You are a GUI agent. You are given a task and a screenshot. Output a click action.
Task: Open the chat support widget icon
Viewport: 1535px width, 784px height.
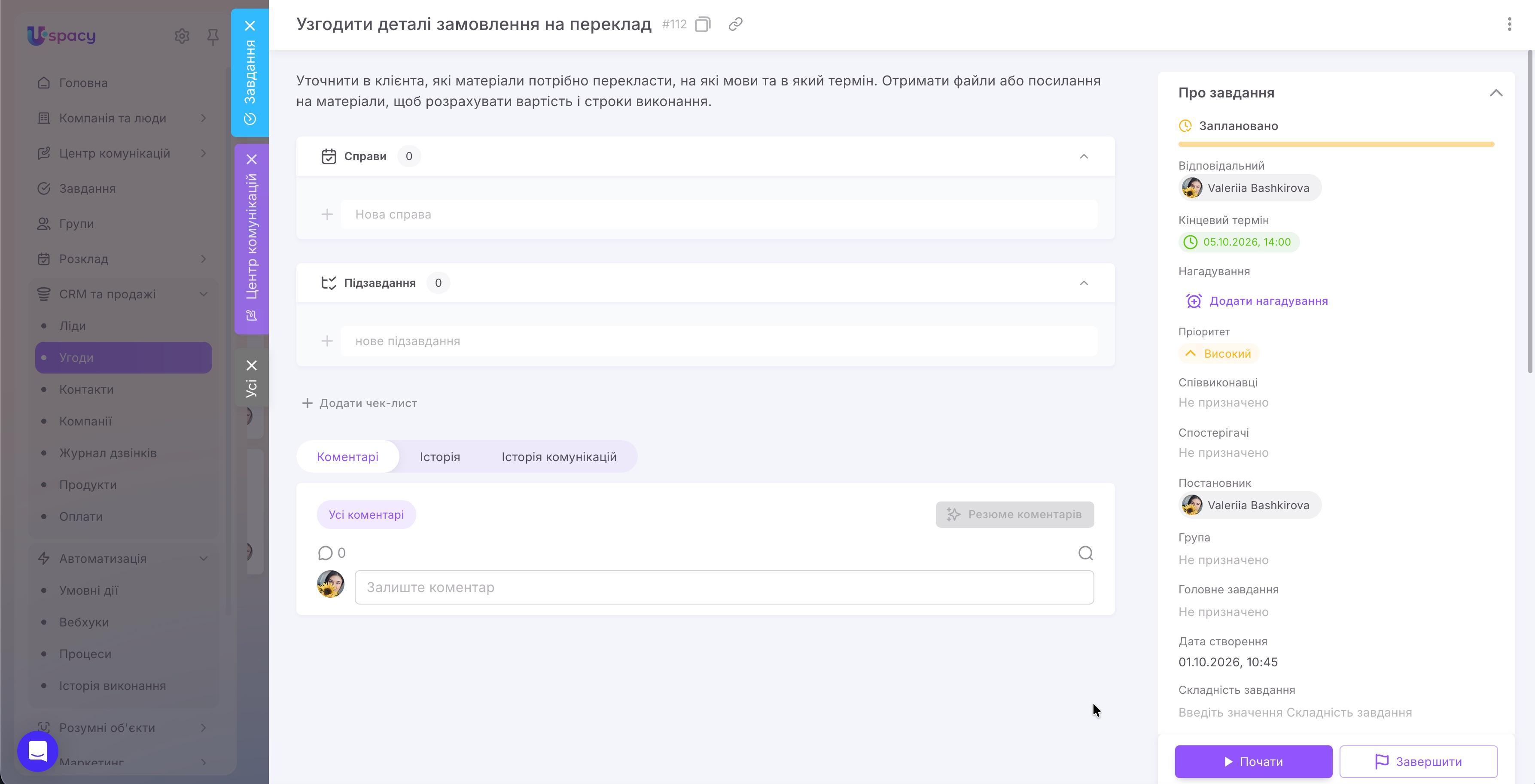pos(37,751)
